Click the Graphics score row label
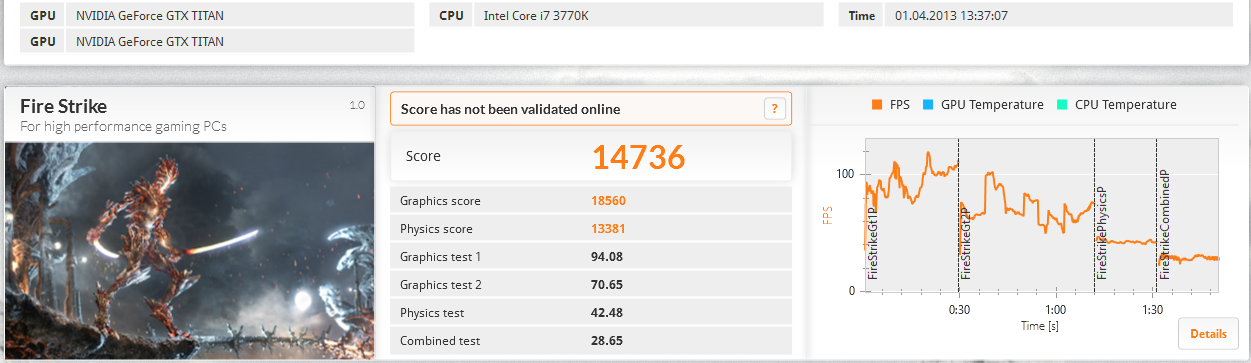 tap(440, 201)
